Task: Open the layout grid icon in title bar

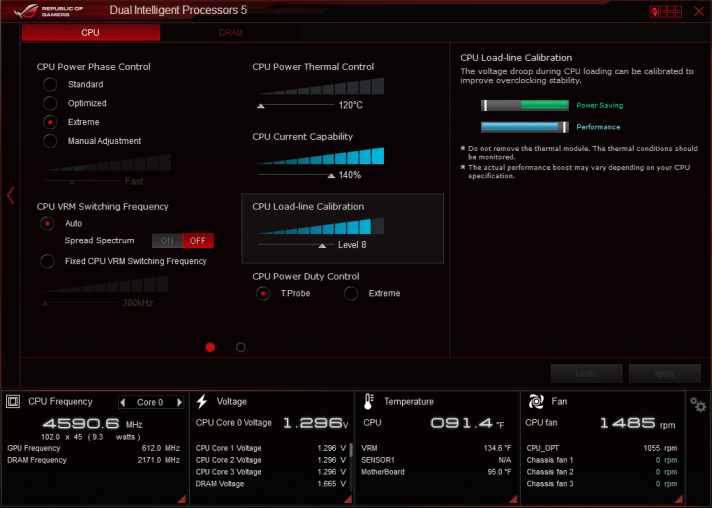Action: (x=666, y=11)
